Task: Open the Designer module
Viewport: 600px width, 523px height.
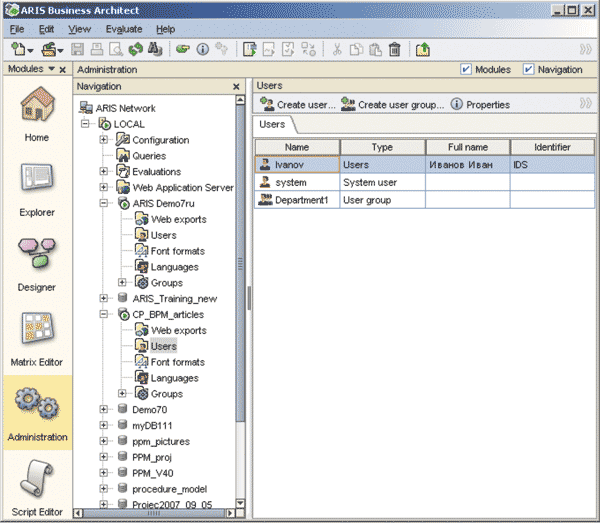Action: 37,264
